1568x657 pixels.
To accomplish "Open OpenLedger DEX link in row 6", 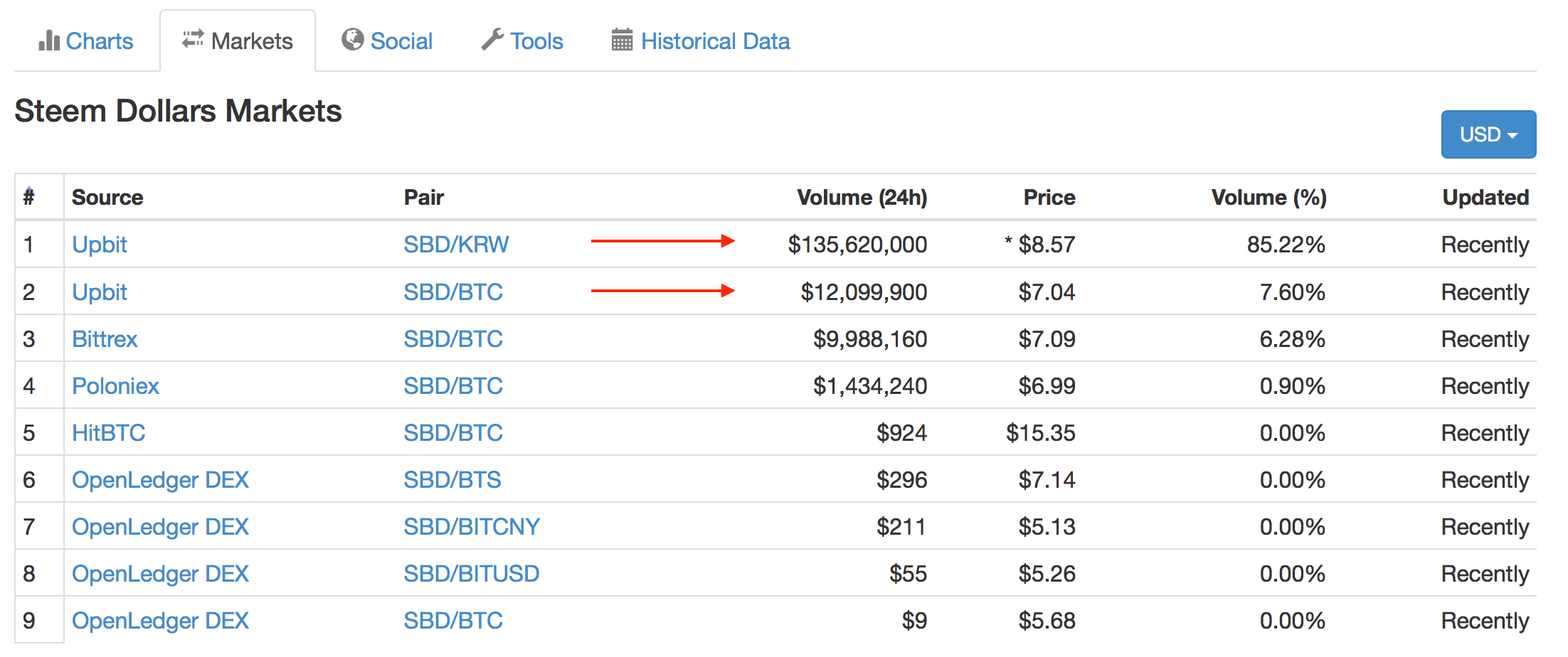I will [160, 480].
